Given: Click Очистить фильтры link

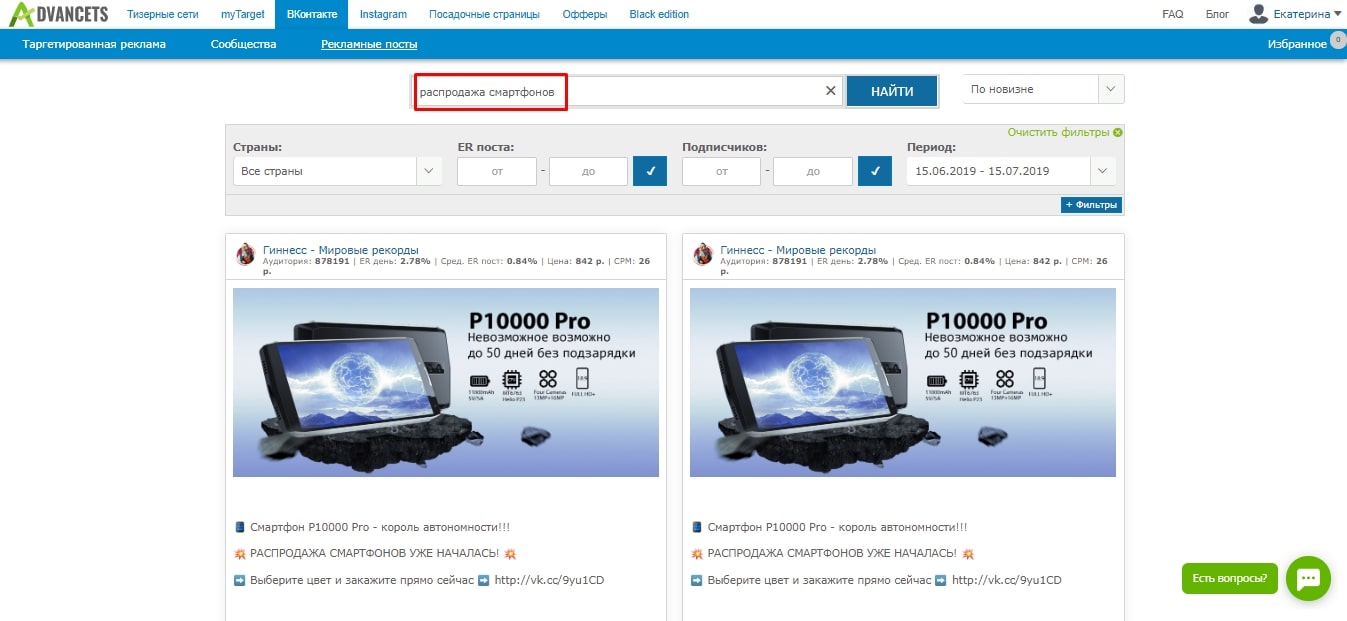Looking at the screenshot, I should pos(1058,132).
